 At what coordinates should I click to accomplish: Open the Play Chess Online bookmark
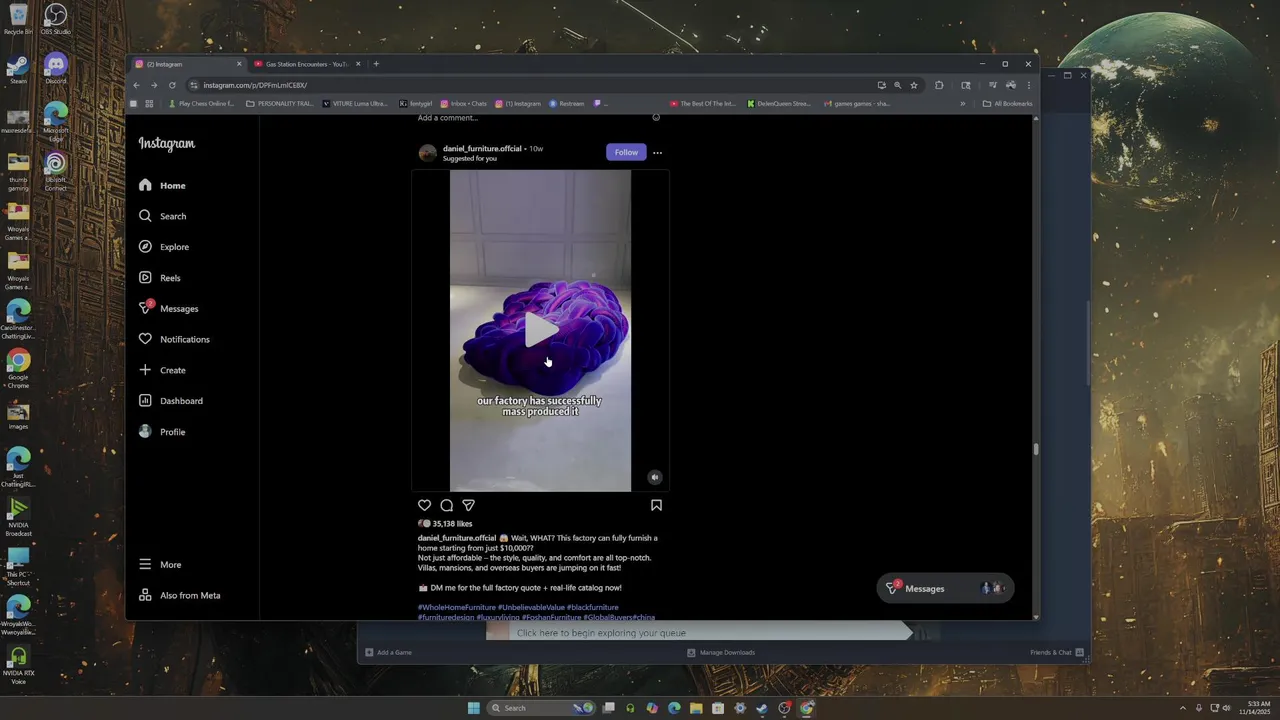[x=201, y=103]
